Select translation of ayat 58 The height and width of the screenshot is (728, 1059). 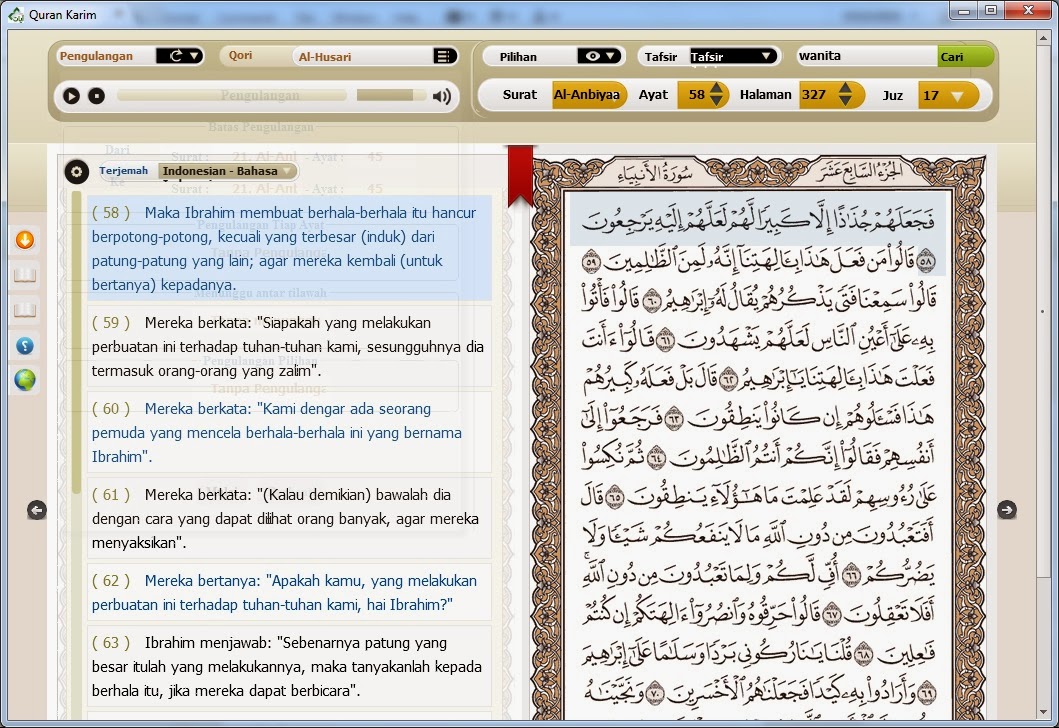[289, 249]
